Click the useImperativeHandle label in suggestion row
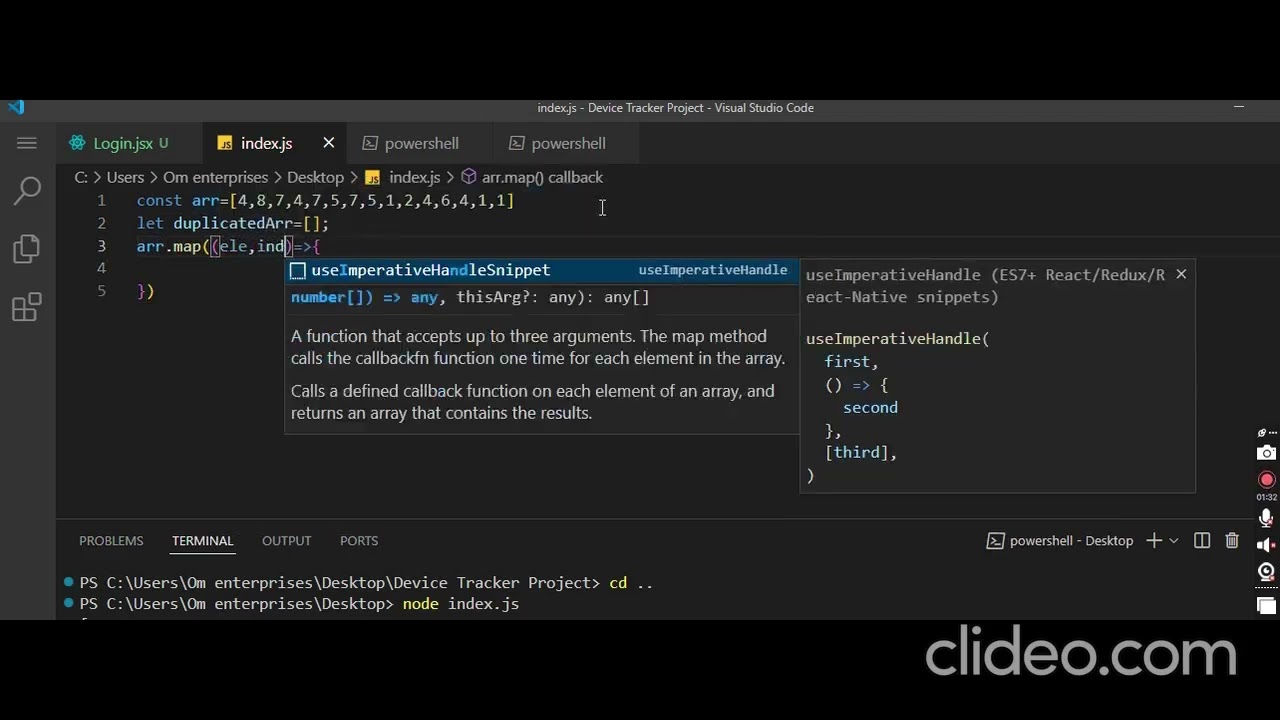 click(713, 270)
